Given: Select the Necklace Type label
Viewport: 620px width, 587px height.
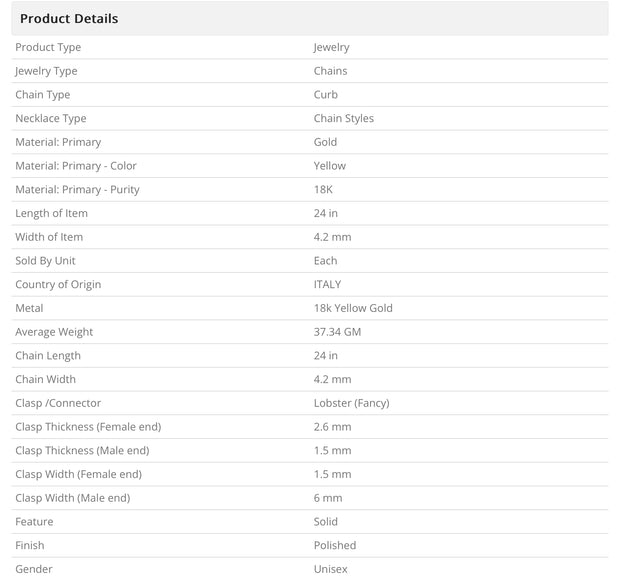Looking at the screenshot, I should [51, 118].
